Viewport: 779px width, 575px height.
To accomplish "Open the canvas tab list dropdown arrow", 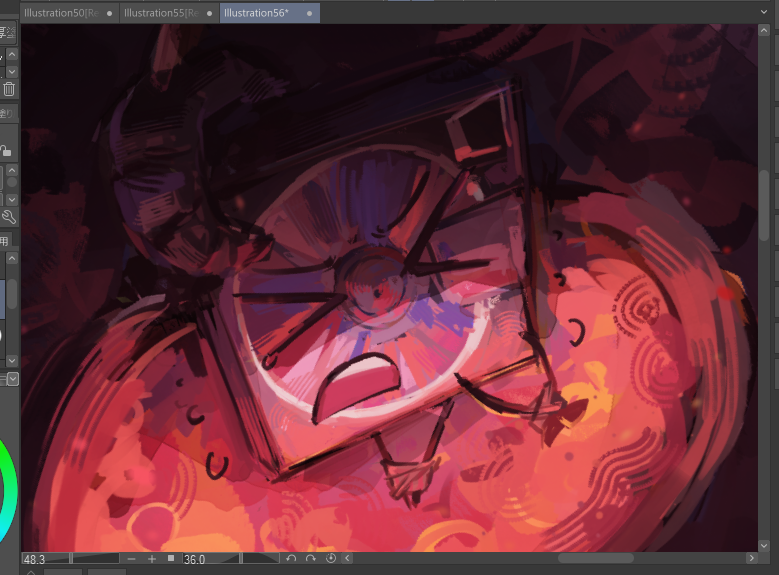I will pos(764,11).
